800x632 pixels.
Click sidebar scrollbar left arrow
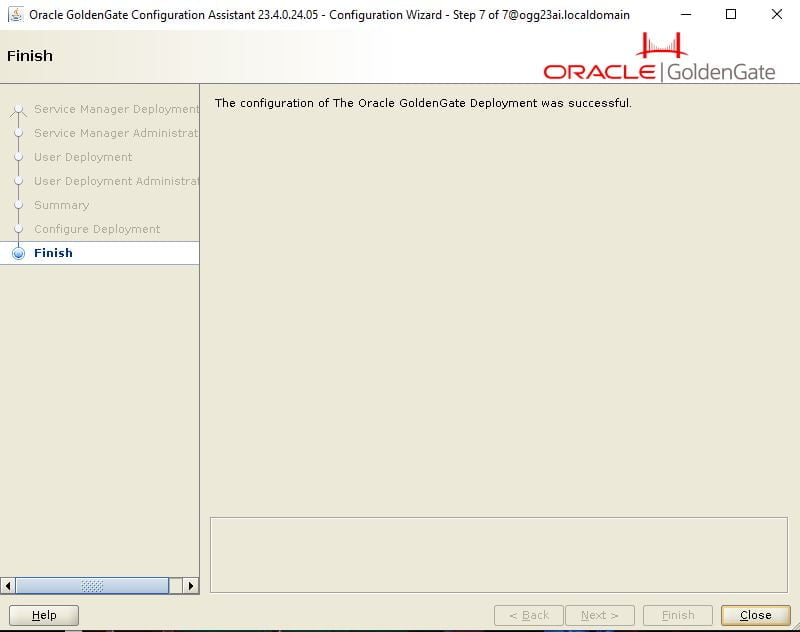[8, 586]
